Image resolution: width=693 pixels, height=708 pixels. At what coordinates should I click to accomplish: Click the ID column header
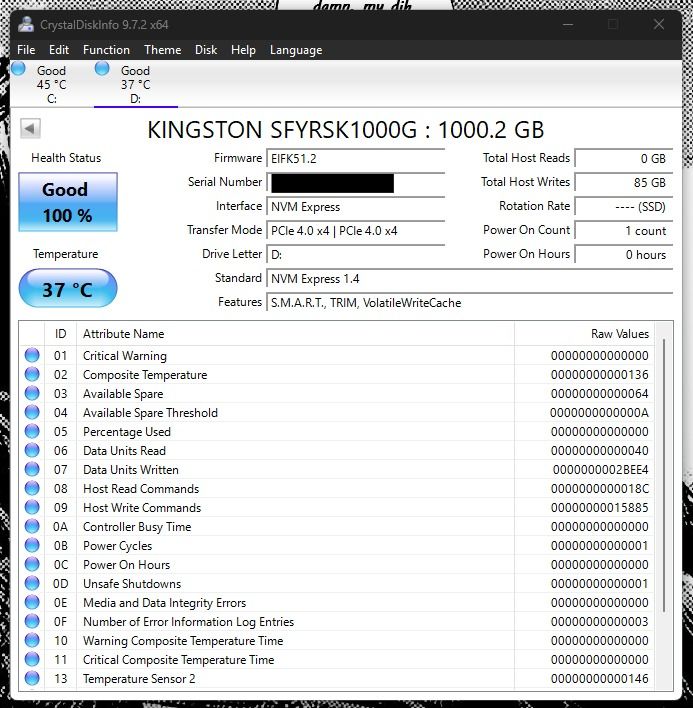(x=60, y=334)
